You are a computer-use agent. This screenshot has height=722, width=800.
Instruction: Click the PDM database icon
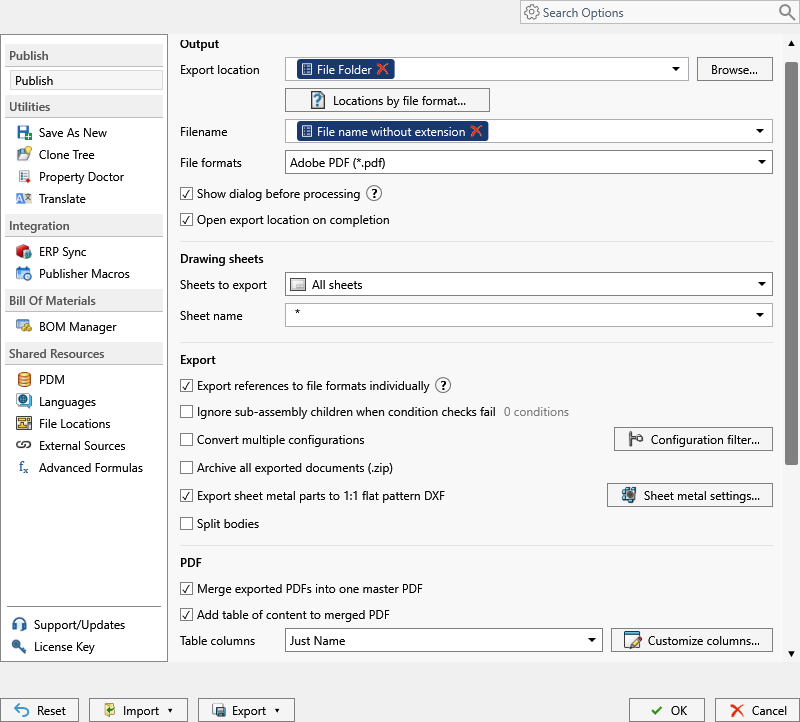pyautogui.click(x=24, y=380)
